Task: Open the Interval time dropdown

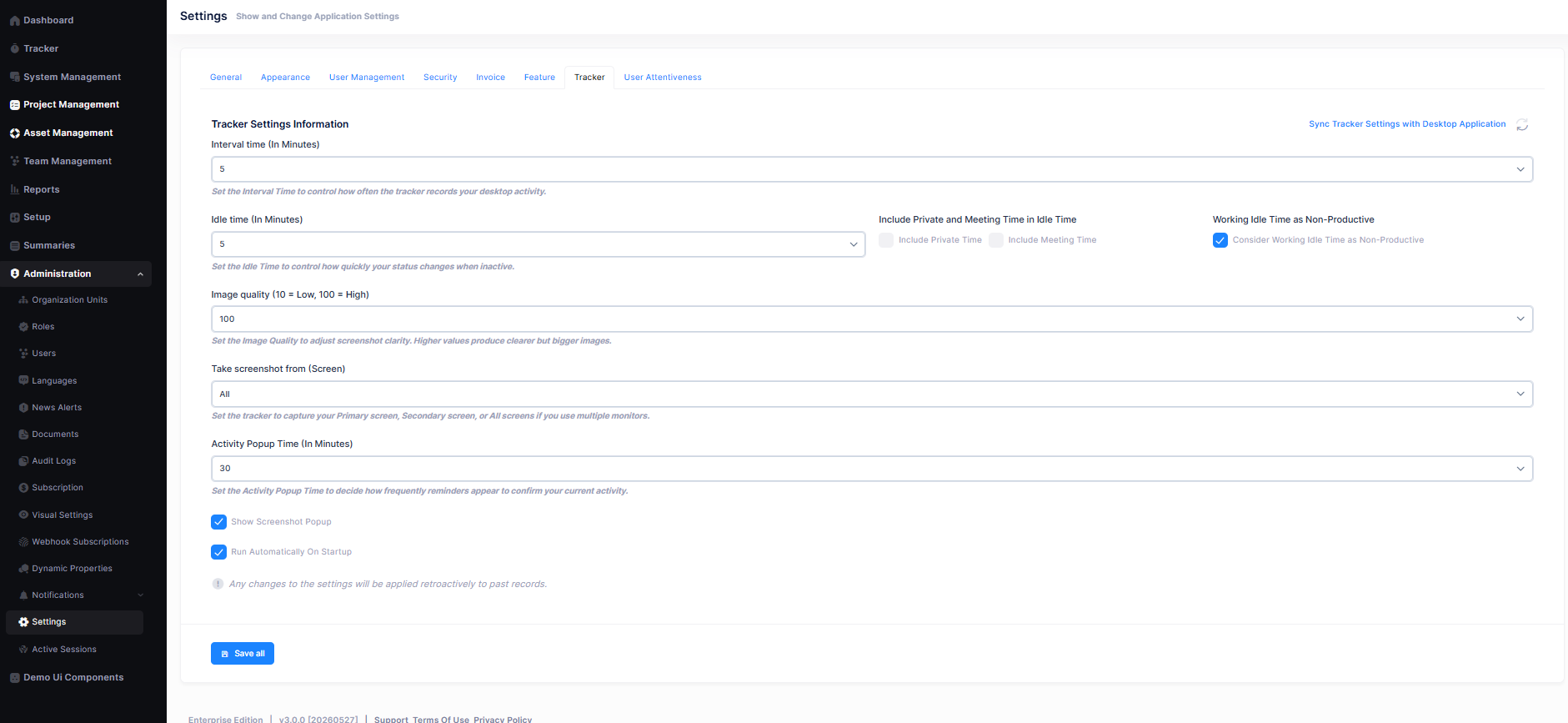Action: point(872,169)
